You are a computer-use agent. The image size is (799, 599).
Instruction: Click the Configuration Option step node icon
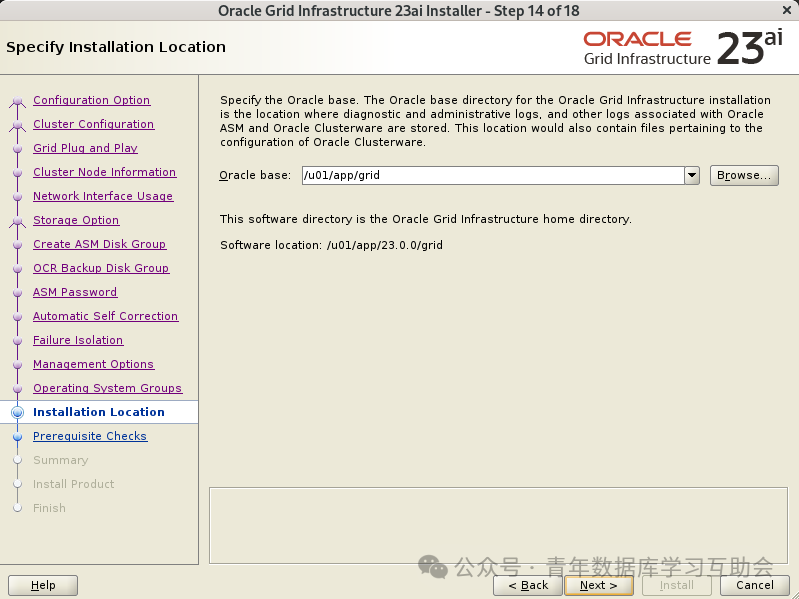17,101
